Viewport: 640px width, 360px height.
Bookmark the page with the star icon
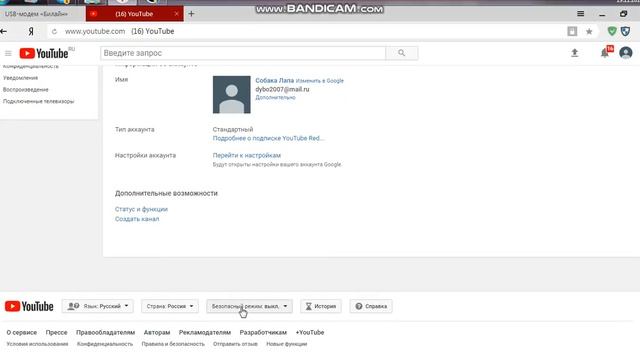589,31
